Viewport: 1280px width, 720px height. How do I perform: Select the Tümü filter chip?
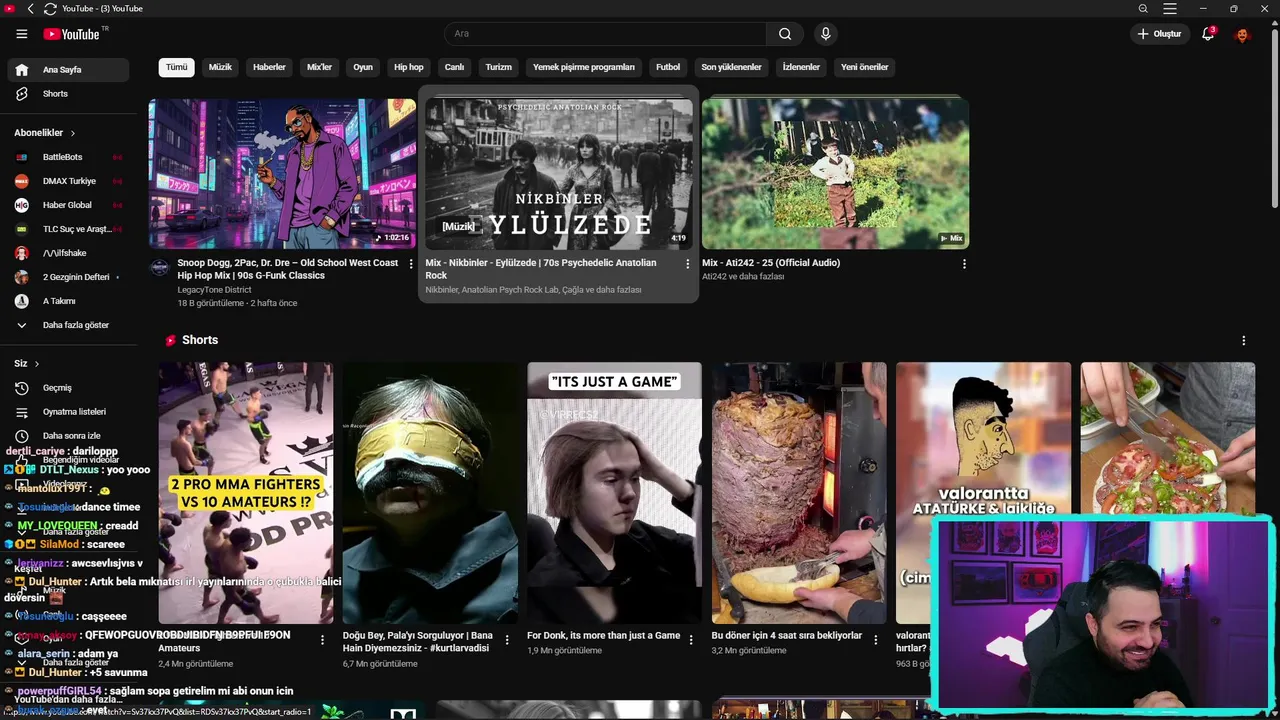coord(177,68)
